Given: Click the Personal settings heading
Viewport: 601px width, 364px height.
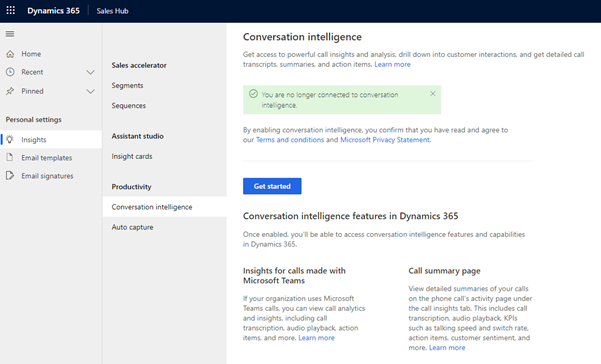Looking at the screenshot, I should [33, 120].
